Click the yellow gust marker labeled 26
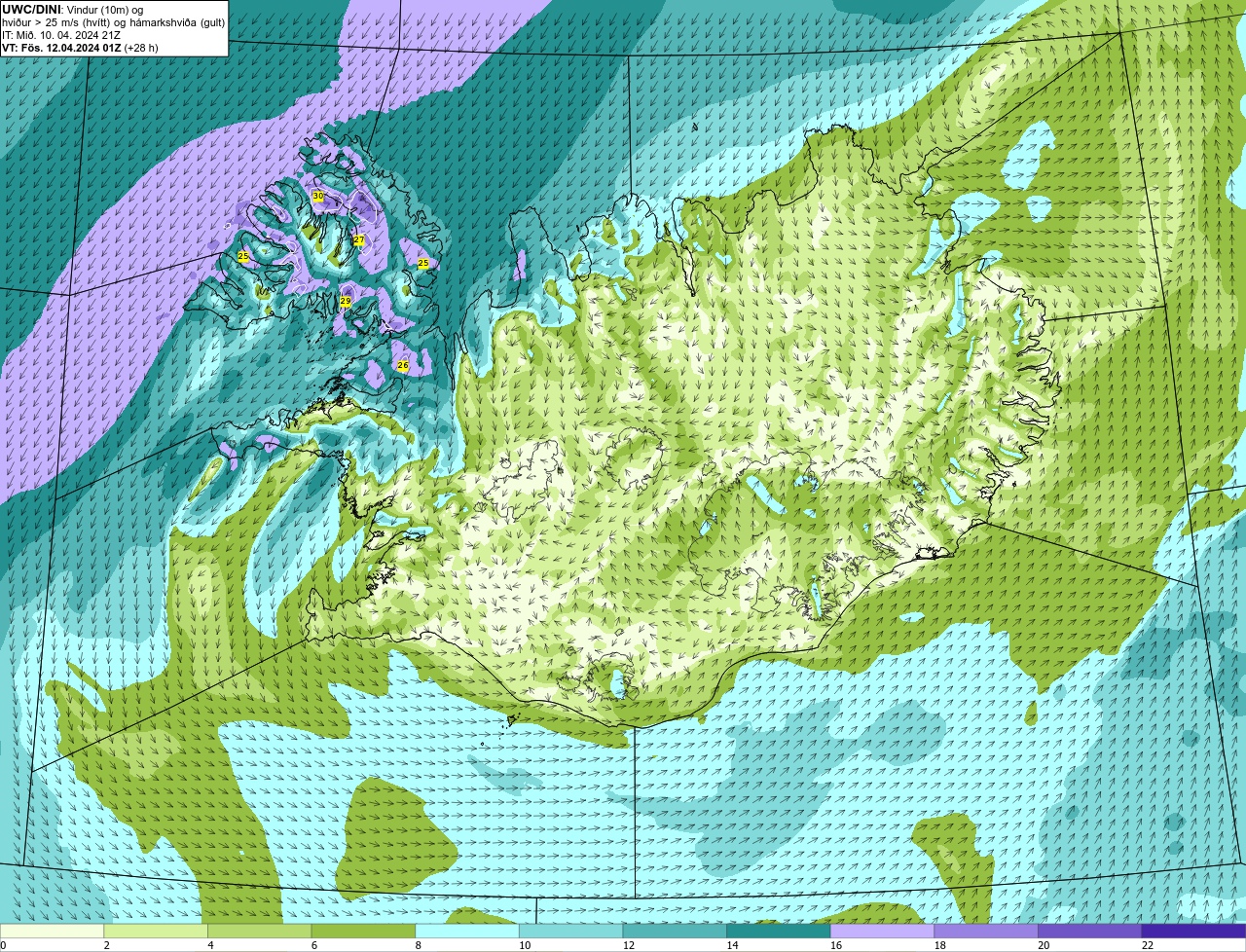The image size is (1246, 952). pos(403,366)
